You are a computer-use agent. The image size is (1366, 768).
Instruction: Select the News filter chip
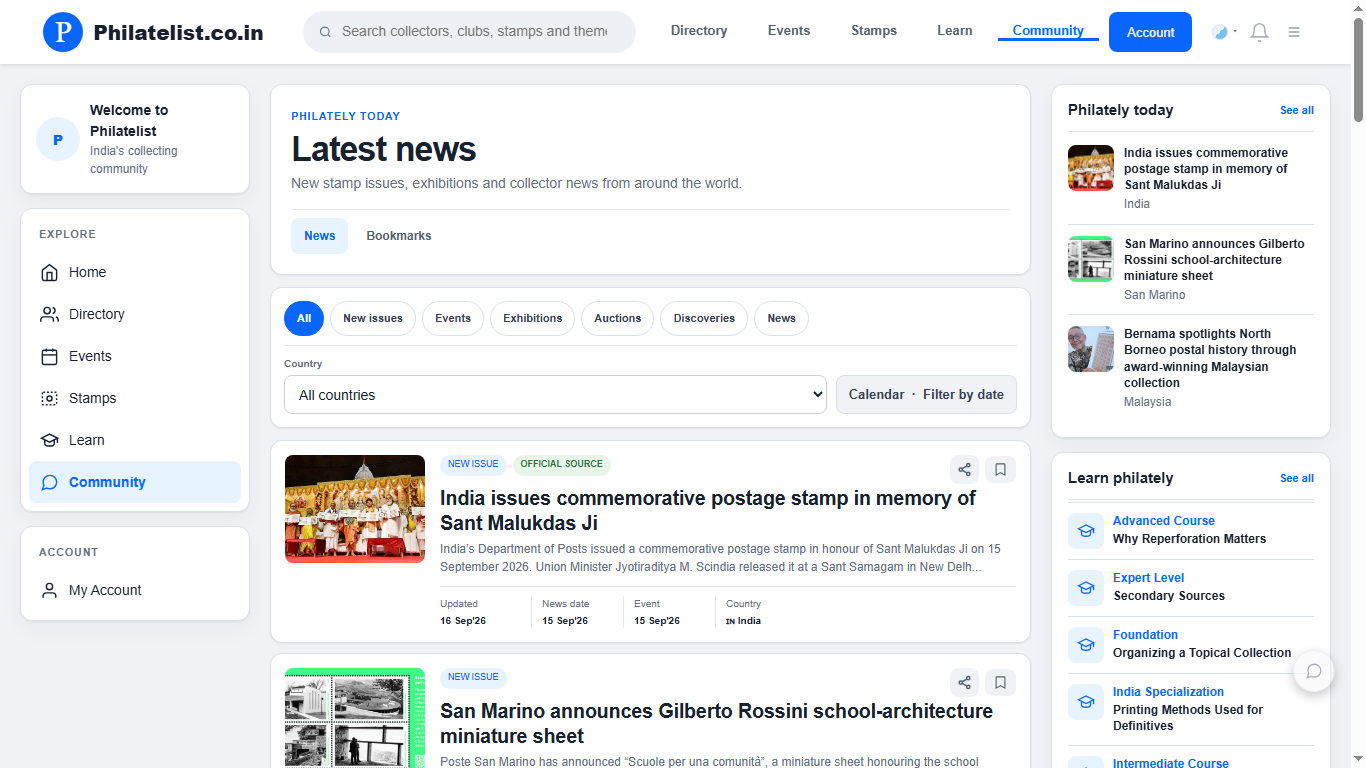(x=781, y=318)
